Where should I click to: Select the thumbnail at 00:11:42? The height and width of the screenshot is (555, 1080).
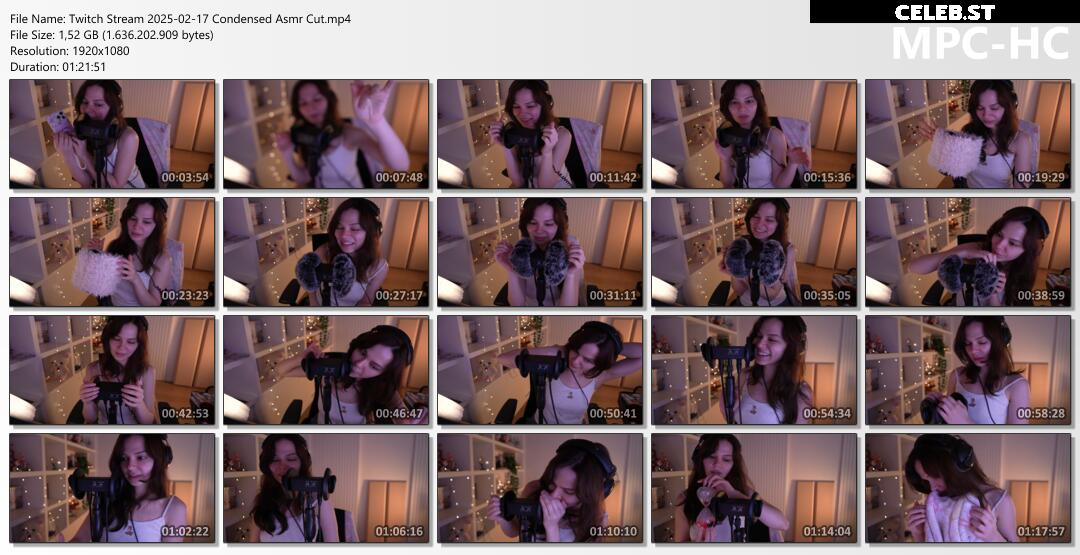(540, 134)
